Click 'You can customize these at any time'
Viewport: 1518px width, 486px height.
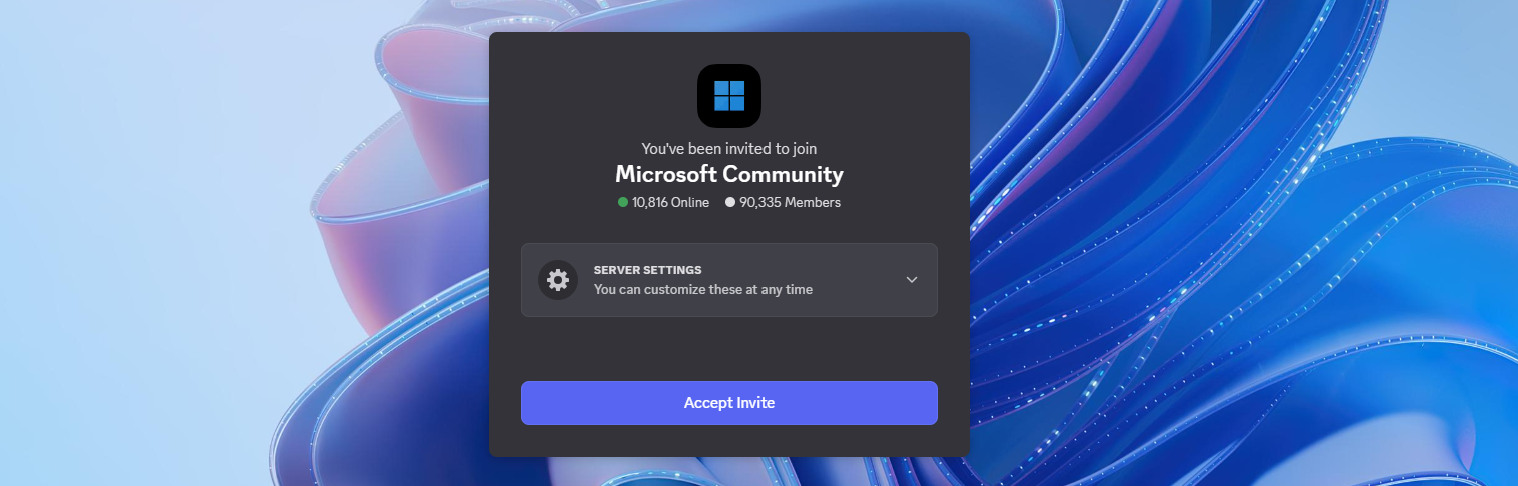703,290
